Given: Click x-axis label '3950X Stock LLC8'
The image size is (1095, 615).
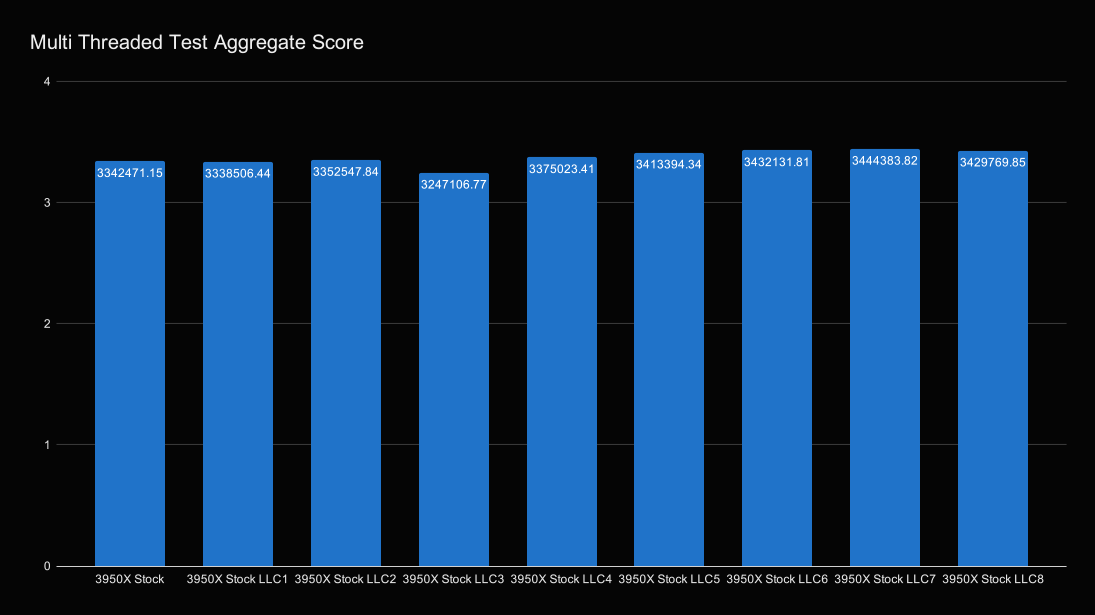Looking at the screenshot, I should tap(993, 579).
